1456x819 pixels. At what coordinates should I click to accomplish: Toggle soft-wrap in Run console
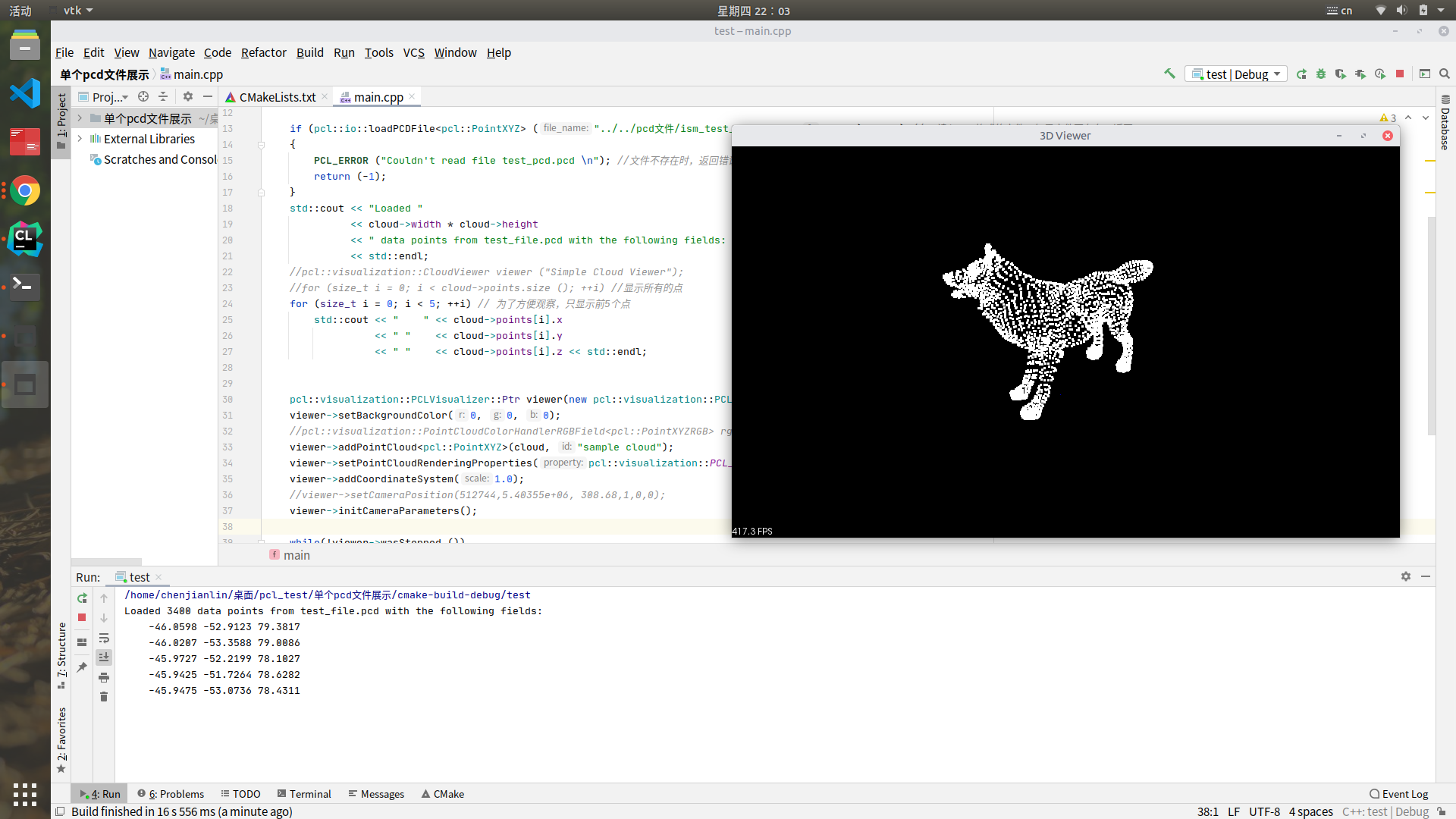(x=104, y=638)
